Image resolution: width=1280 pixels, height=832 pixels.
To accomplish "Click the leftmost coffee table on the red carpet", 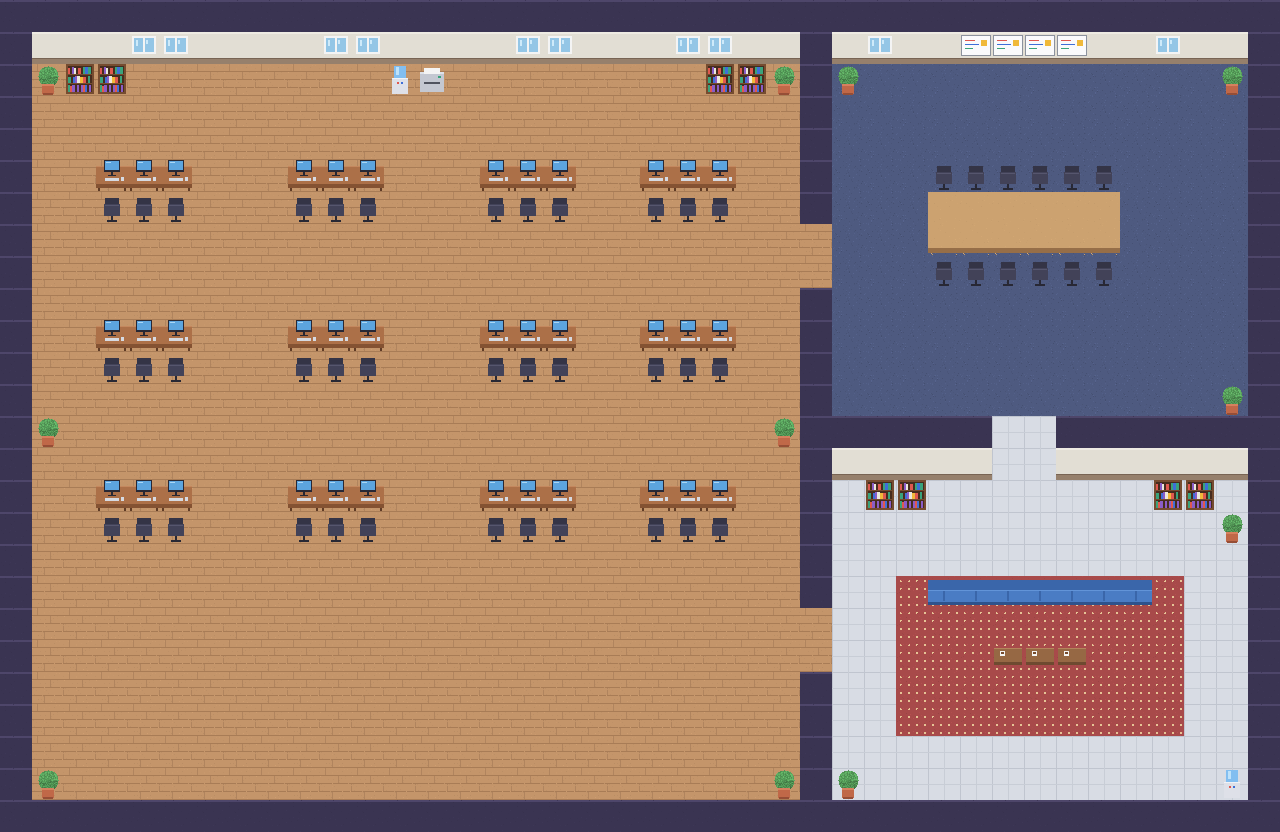I will tap(1008, 656).
